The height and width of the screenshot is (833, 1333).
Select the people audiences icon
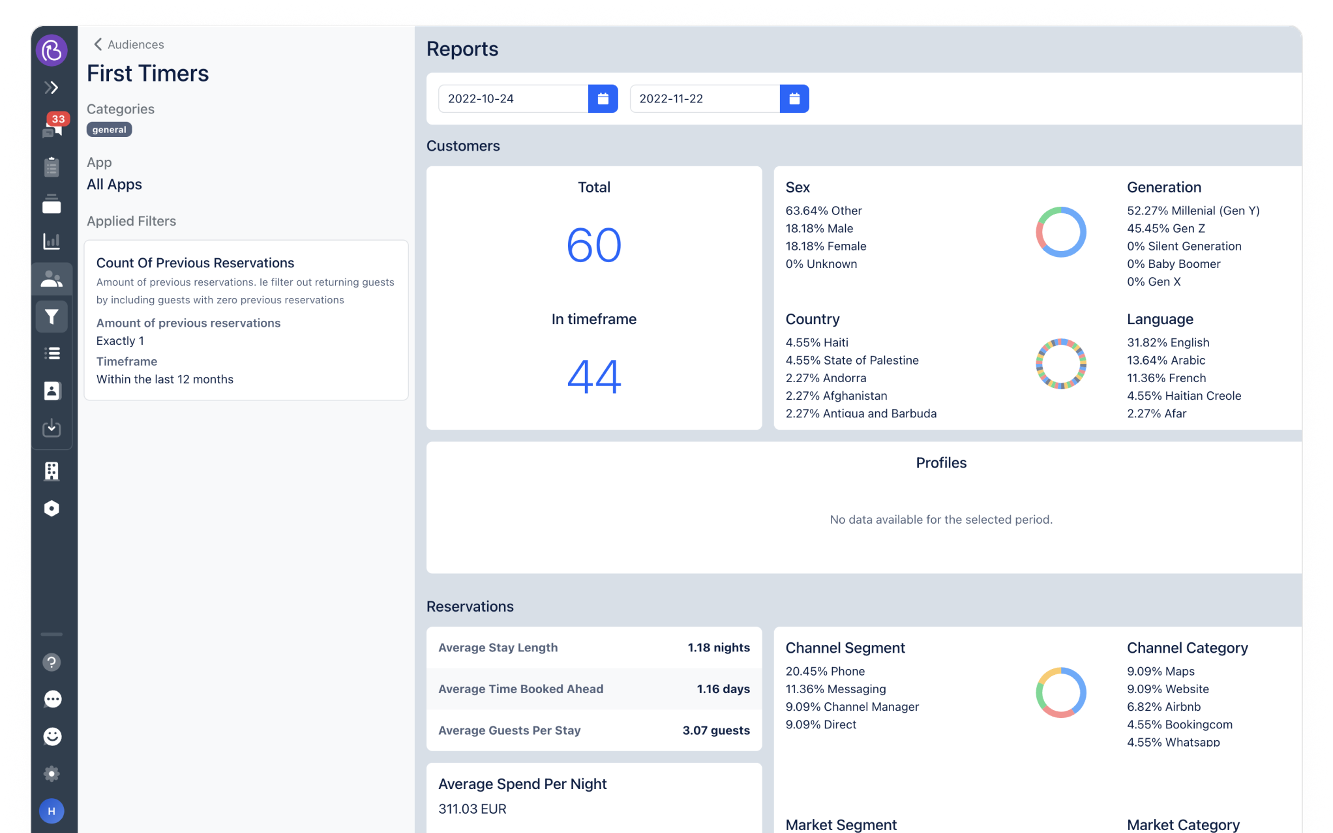tap(52, 280)
